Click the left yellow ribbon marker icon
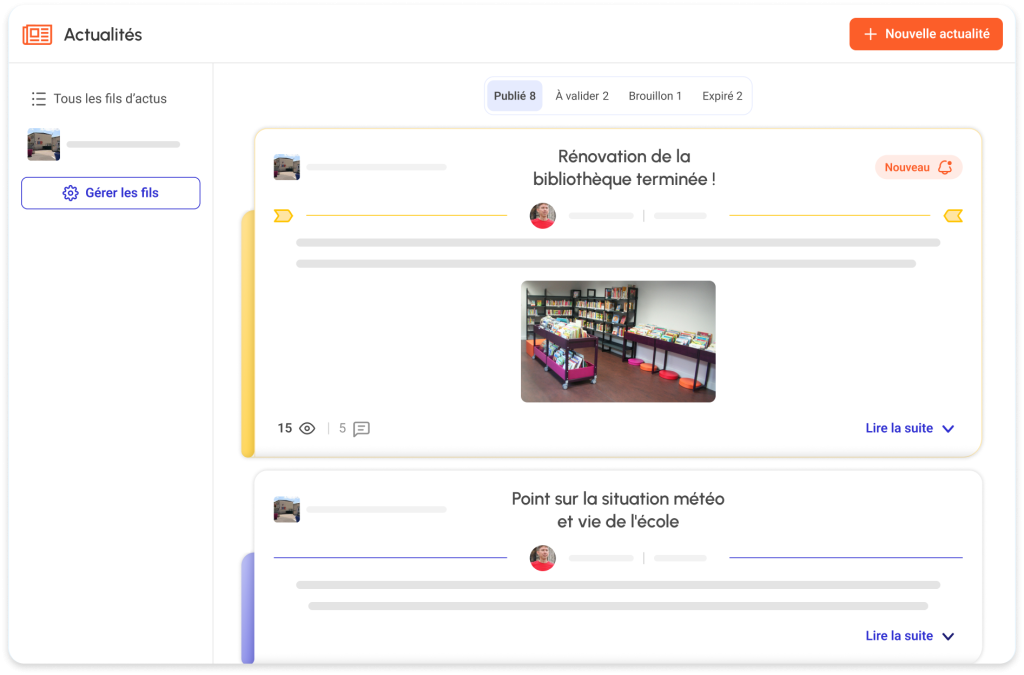Screen dimensions: 1024x675 click(283, 215)
